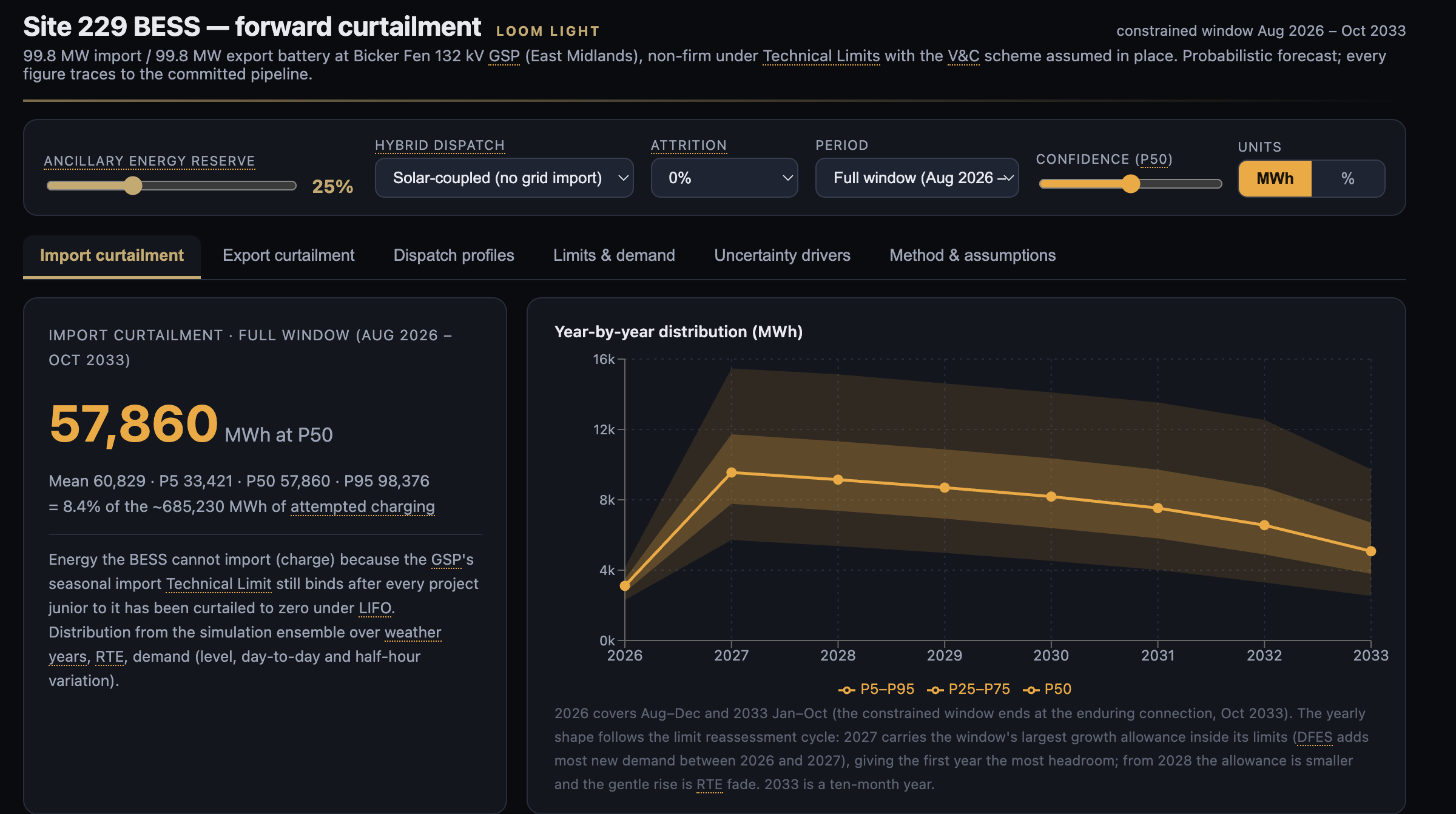Select the MWh units toggle
This screenshot has height=814, width=1456.
(x=1275, y=178)
